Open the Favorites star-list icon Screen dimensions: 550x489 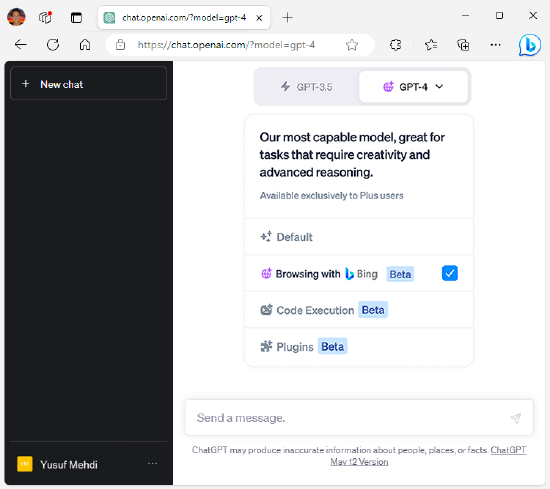[x=431, y=45]
